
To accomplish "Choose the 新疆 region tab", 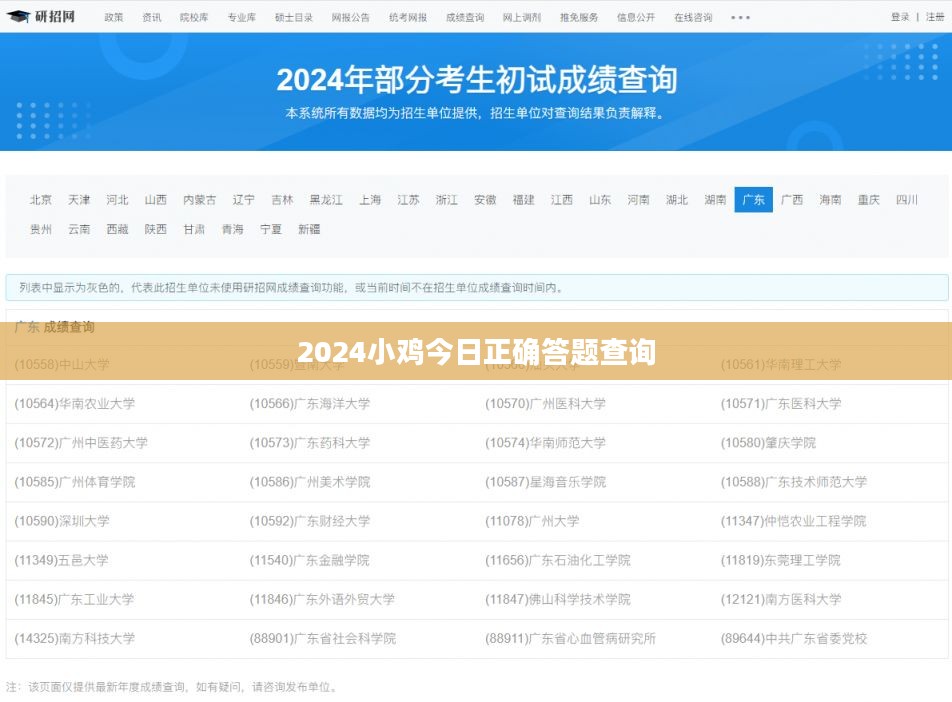I will pyautogui.click(x=309, y=230).
